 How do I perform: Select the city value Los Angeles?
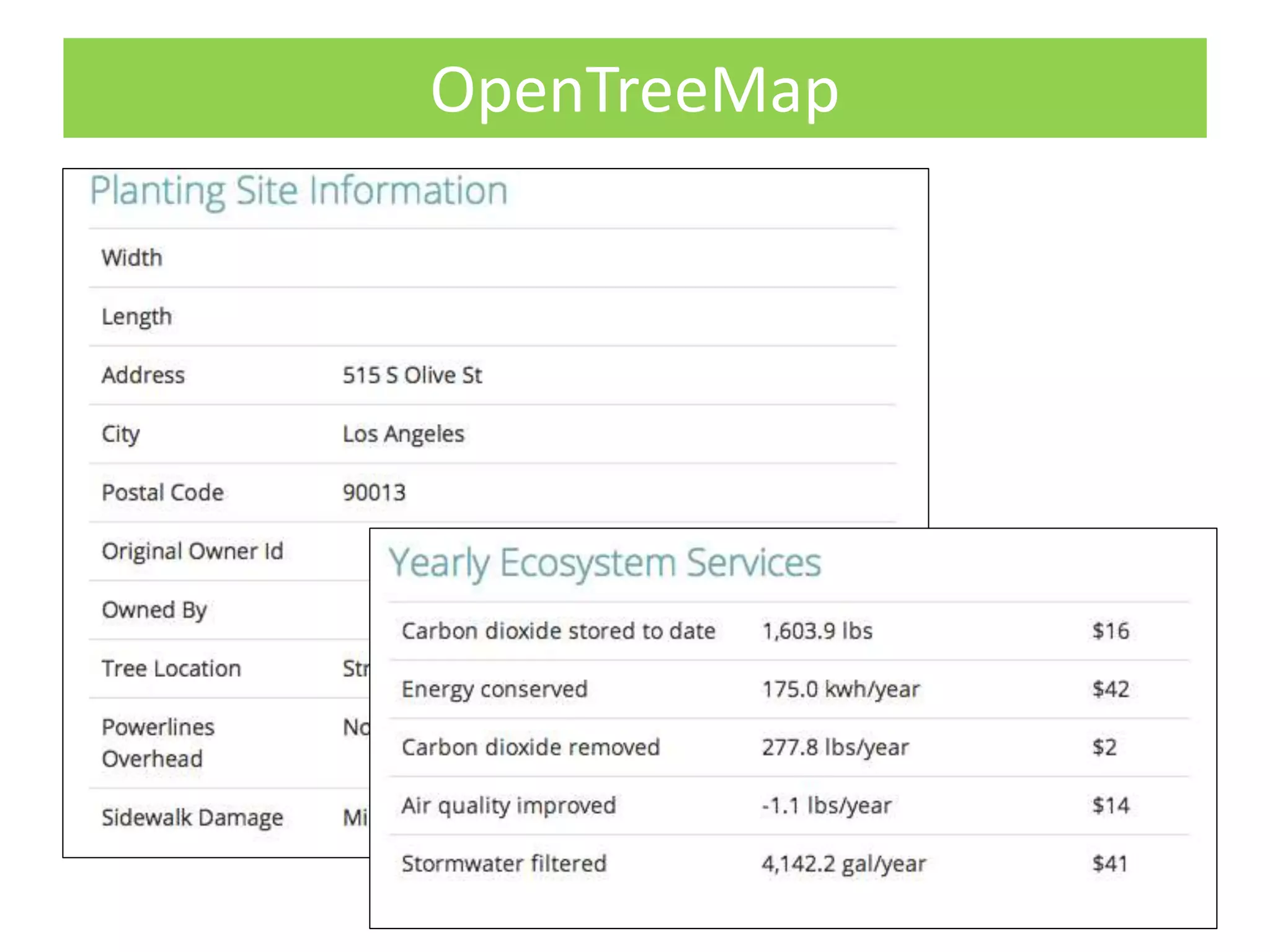point(404,434)
